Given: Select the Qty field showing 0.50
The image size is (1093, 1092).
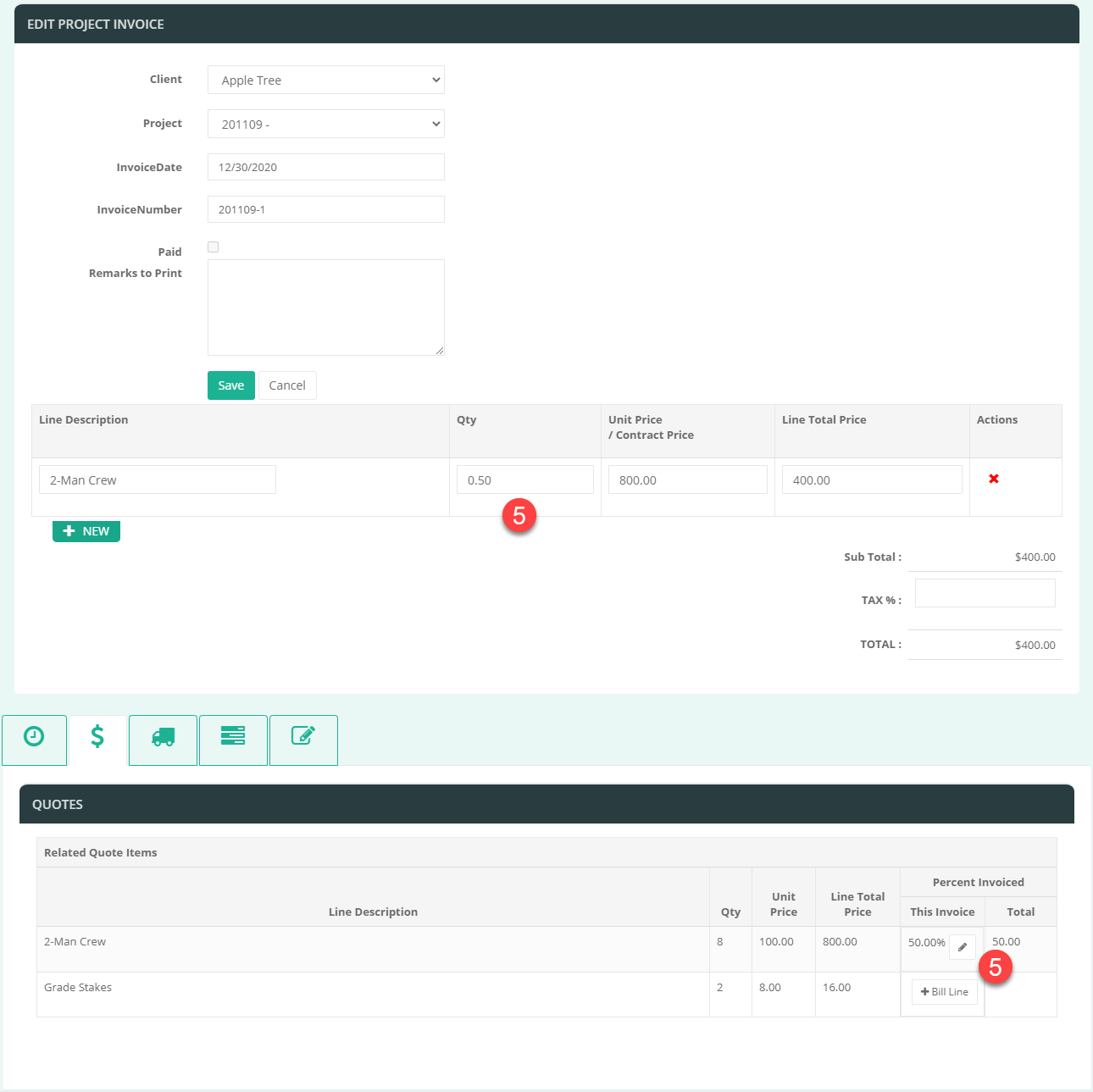Looking at the screenshot, I should pos(524,480).
